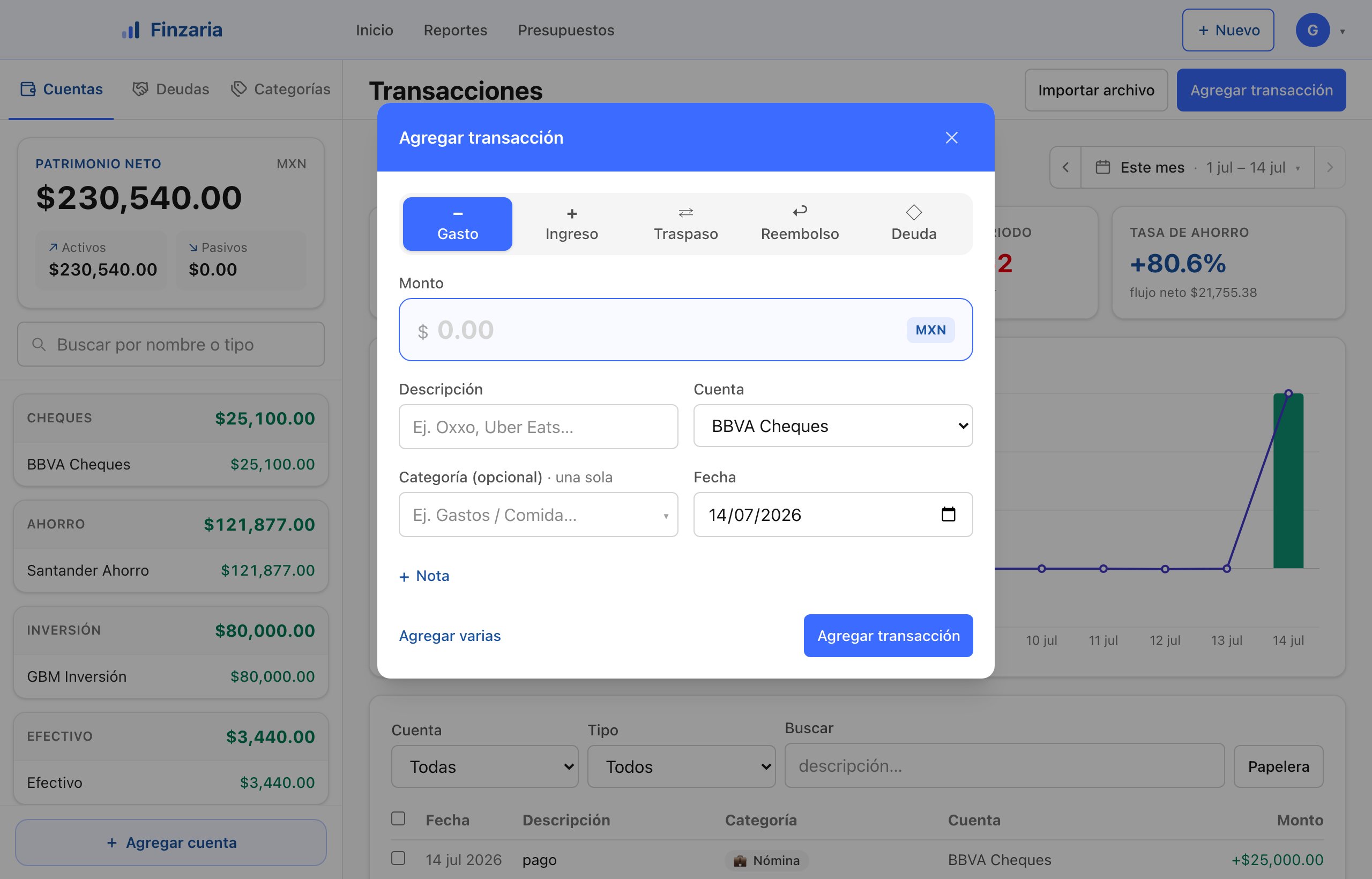Screen dimensions: 1372x879
Task: Open the Reportes nav item
Action: coord(456,30)
